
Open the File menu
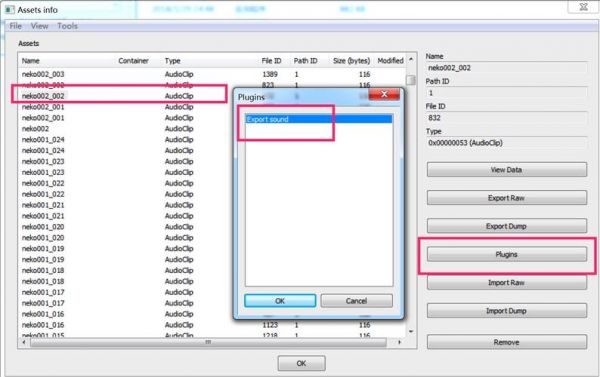pos(16,26)
